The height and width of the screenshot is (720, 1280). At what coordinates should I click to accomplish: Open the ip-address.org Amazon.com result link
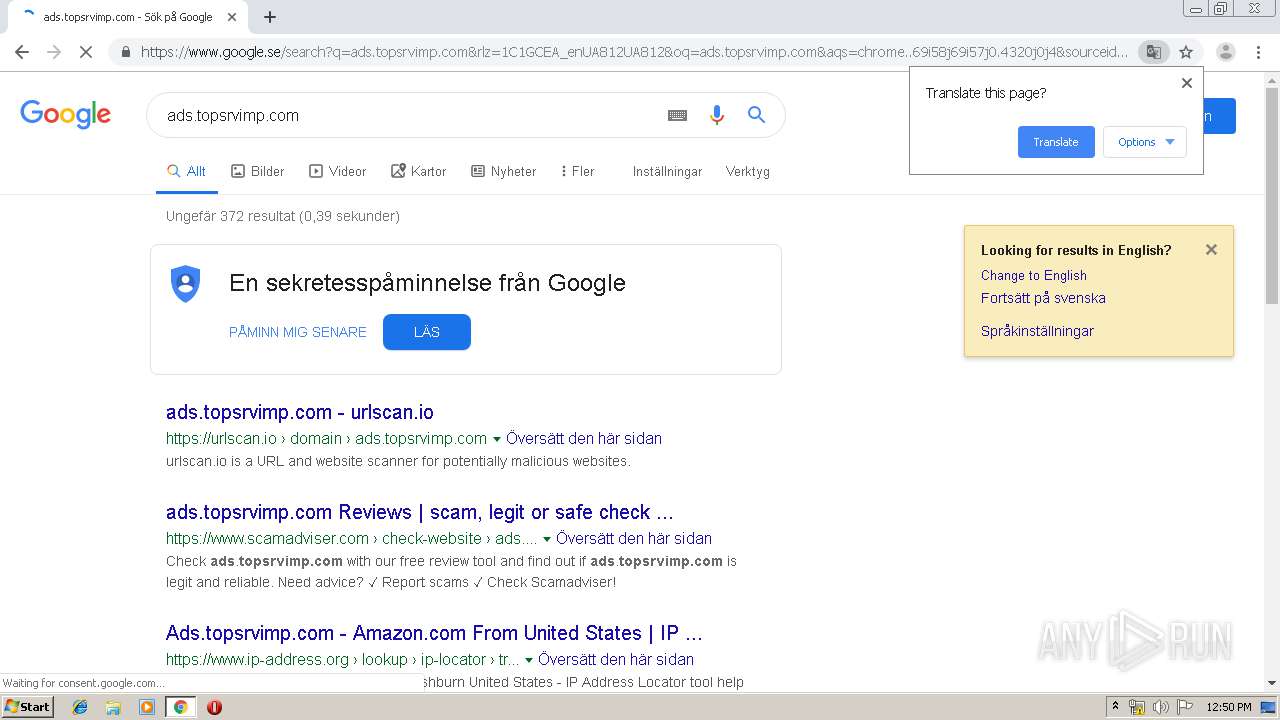click(434, 633)
